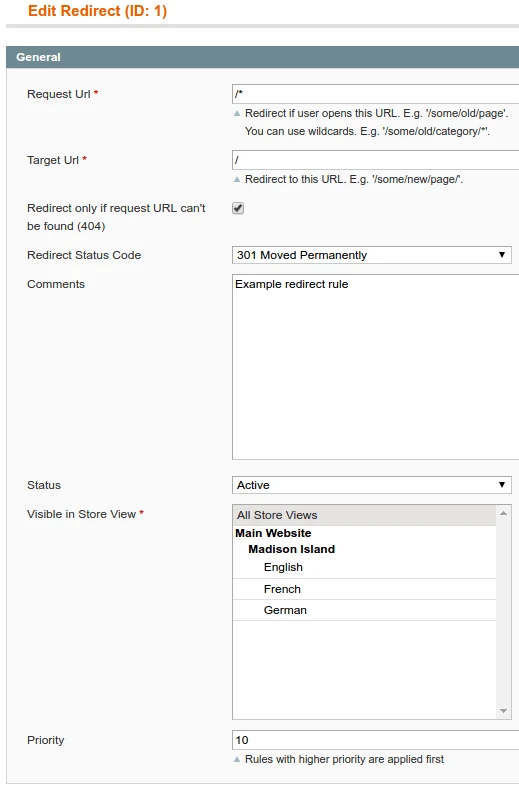The width and height of the screenshot is (519, 790).
Task: Click the Request Url input field
Action: [375, 94]
